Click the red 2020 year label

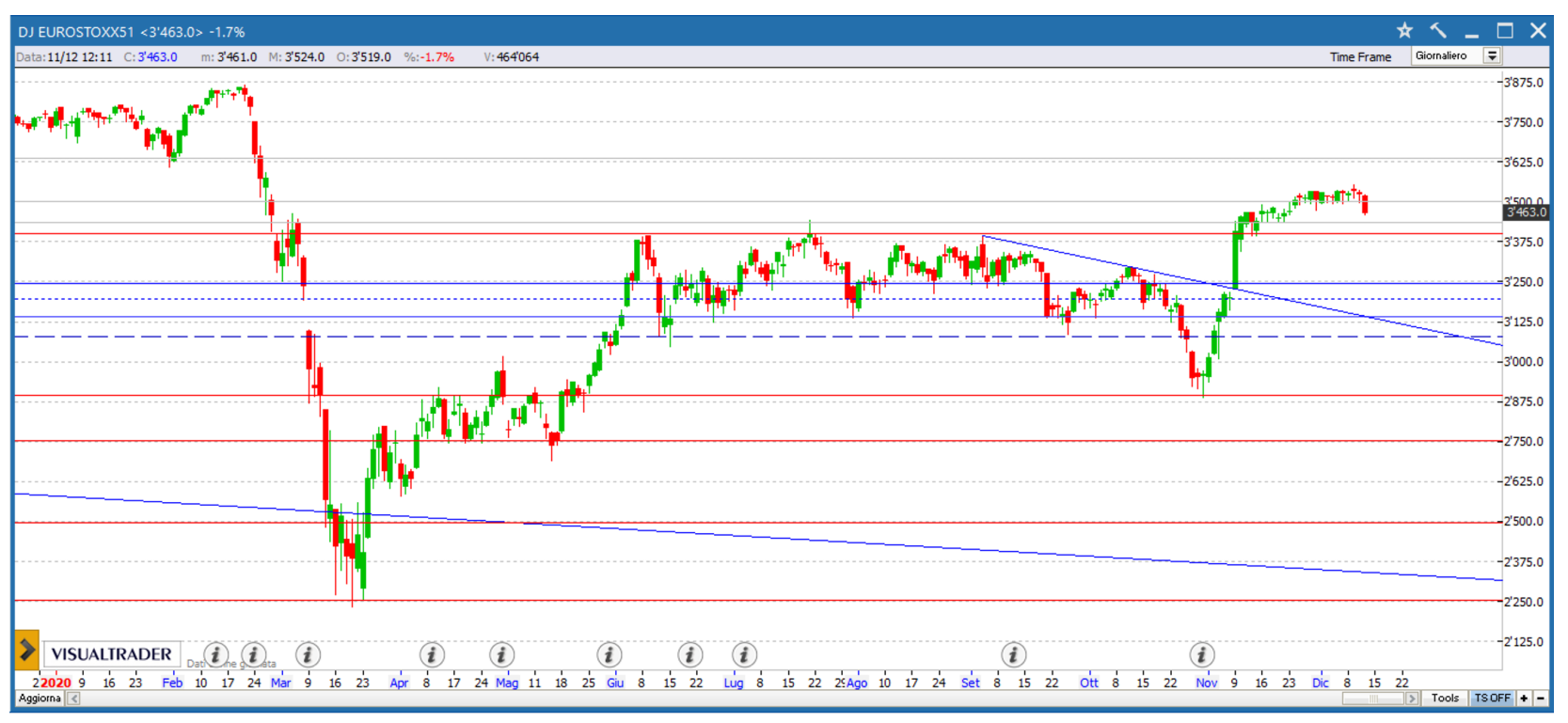tap(55, 683)
